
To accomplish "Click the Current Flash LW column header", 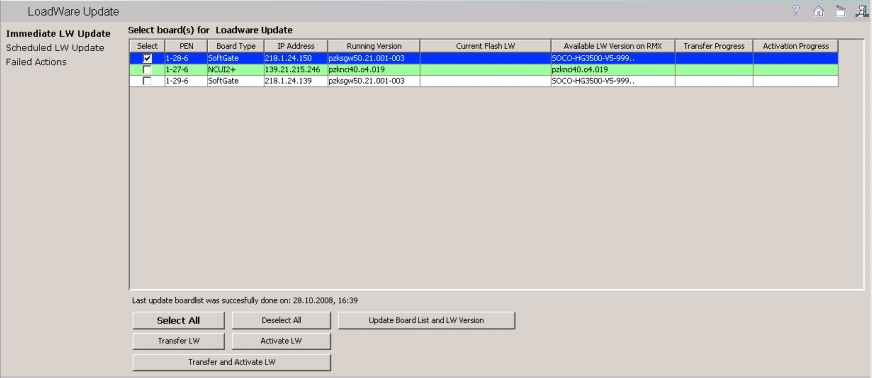I will 485,46.
